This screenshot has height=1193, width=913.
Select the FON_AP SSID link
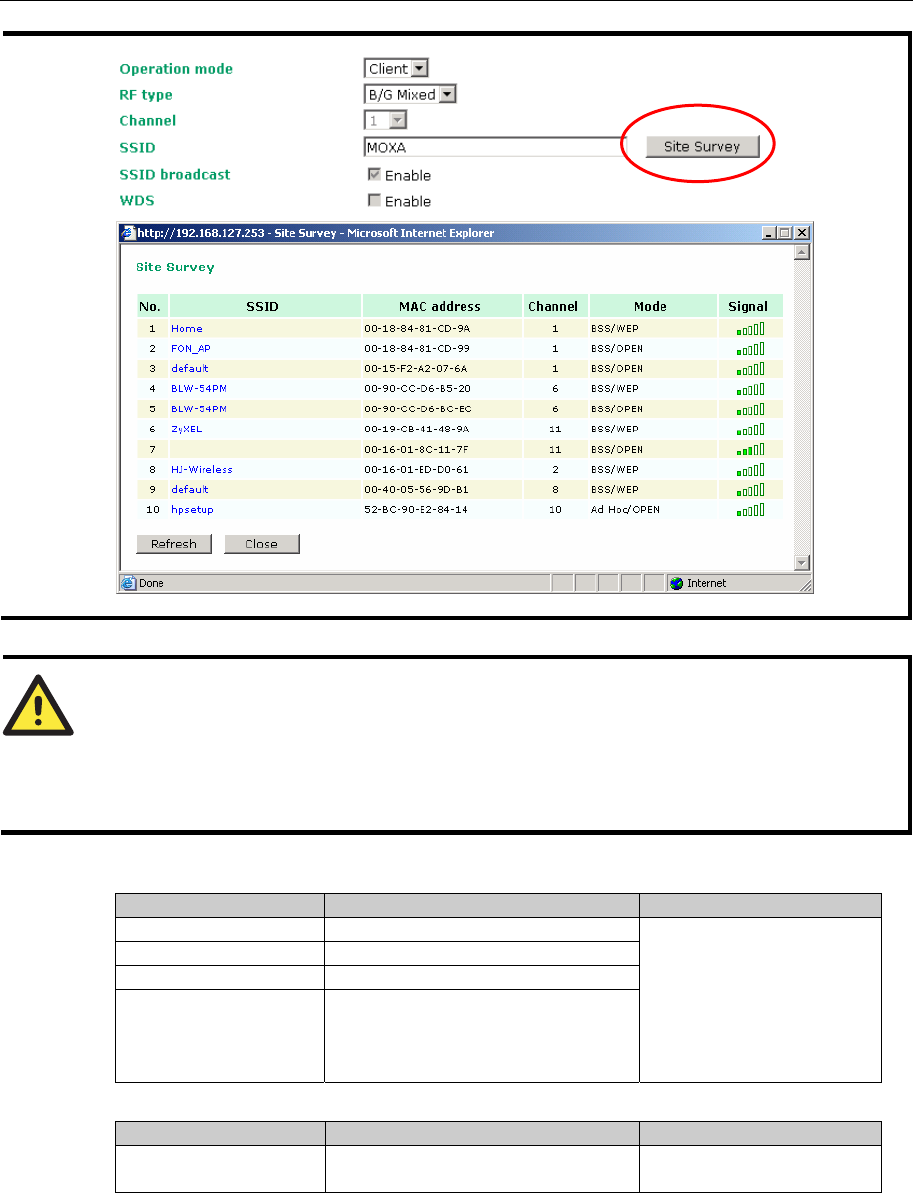point(191,348)
